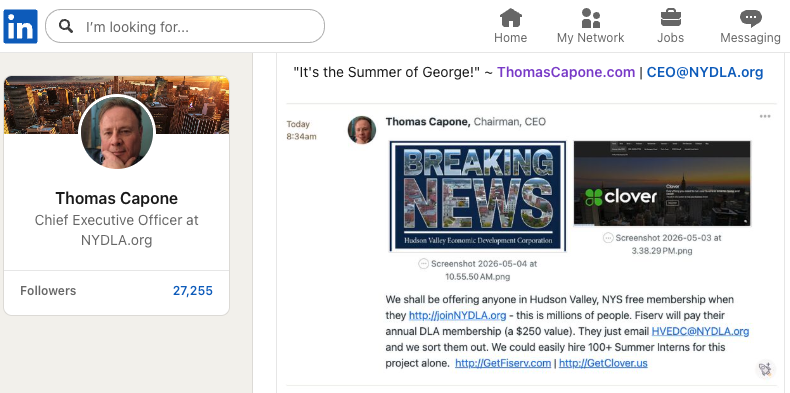Screen dimensions: 790x393
Task: Open the three-dot menu on the message
Action: point(765,116)
